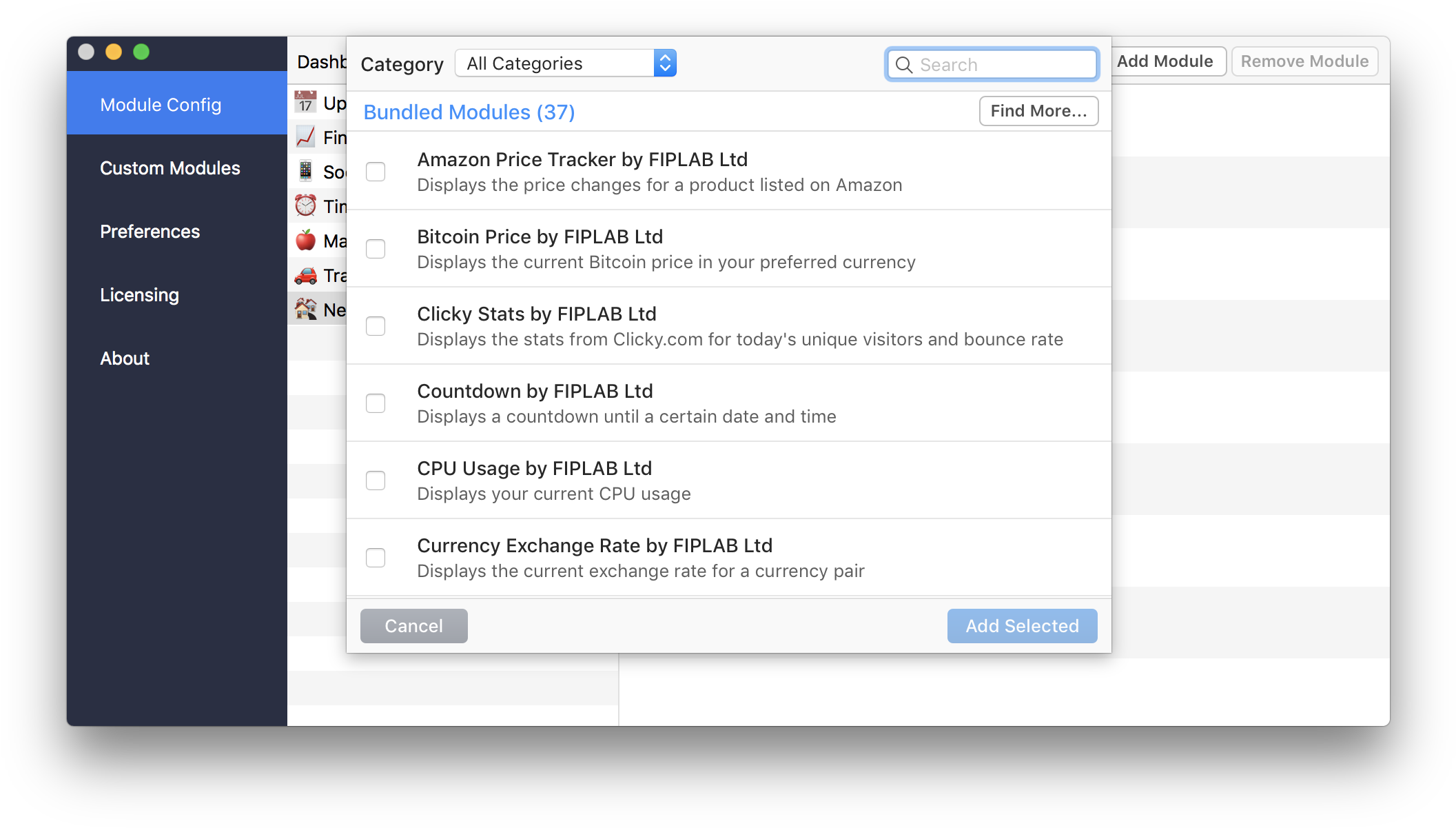Click 'Displays a countdown until a certain date' description
The height and width of the screenshot is (828, 1456).
[626, 416]
